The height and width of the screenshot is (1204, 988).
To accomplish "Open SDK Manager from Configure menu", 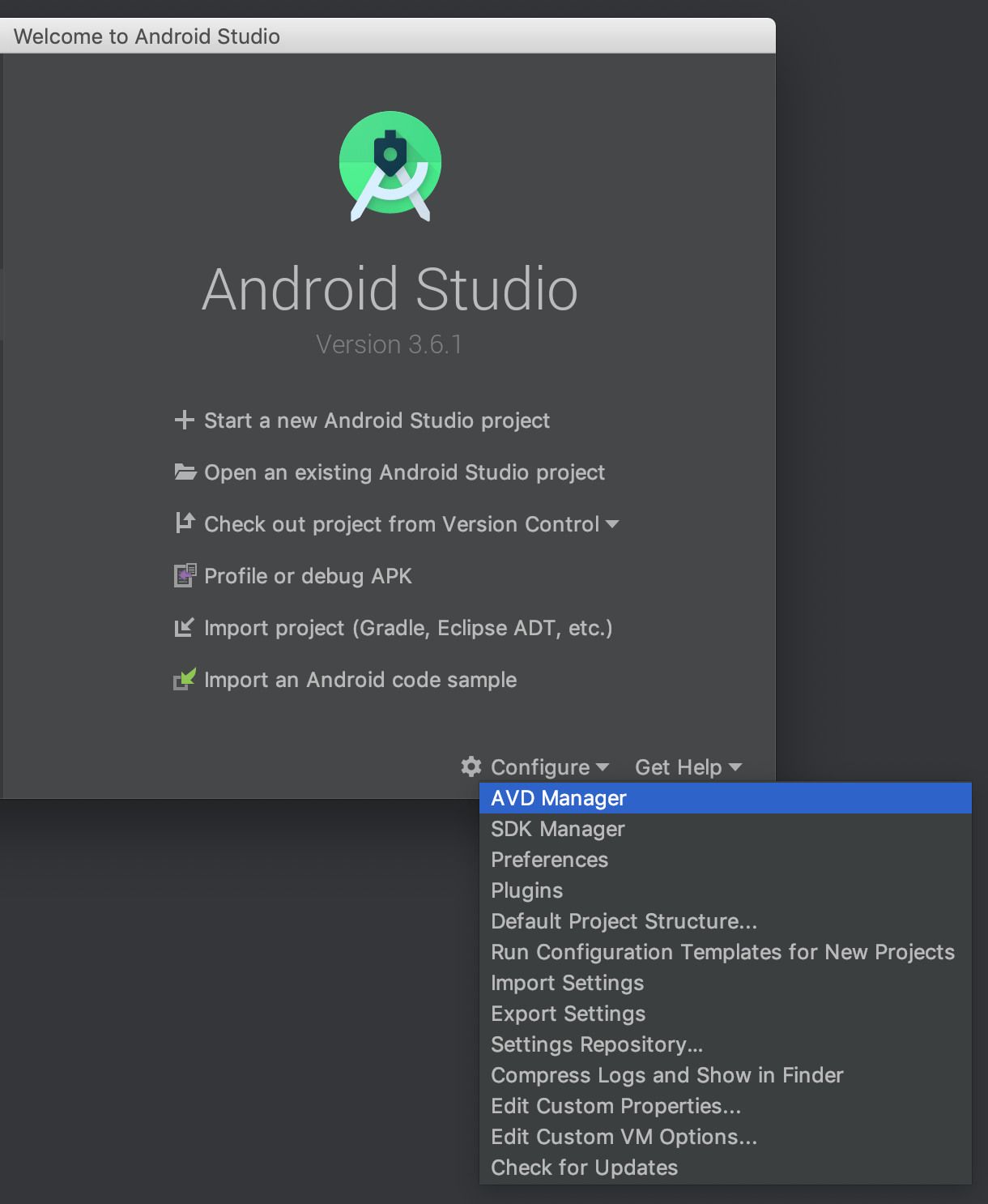I will 726,829.
